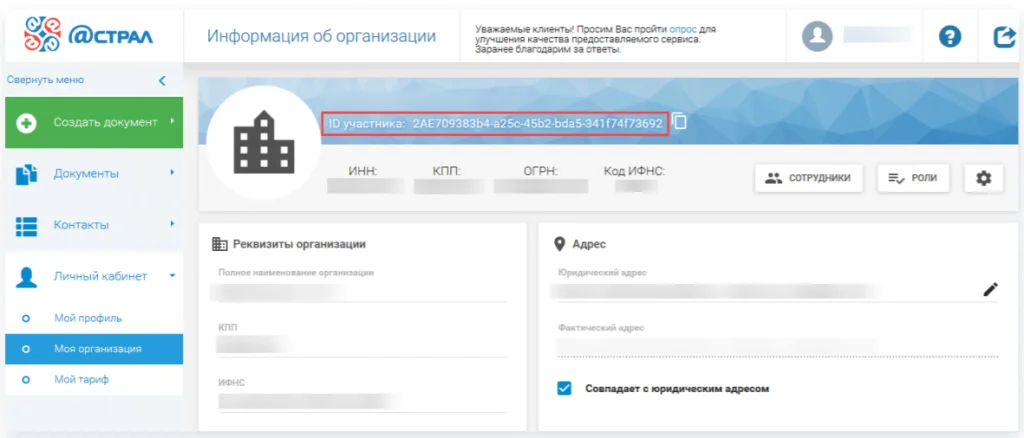
Task: Copy the participant ID to clipboard
Action: 680,121
